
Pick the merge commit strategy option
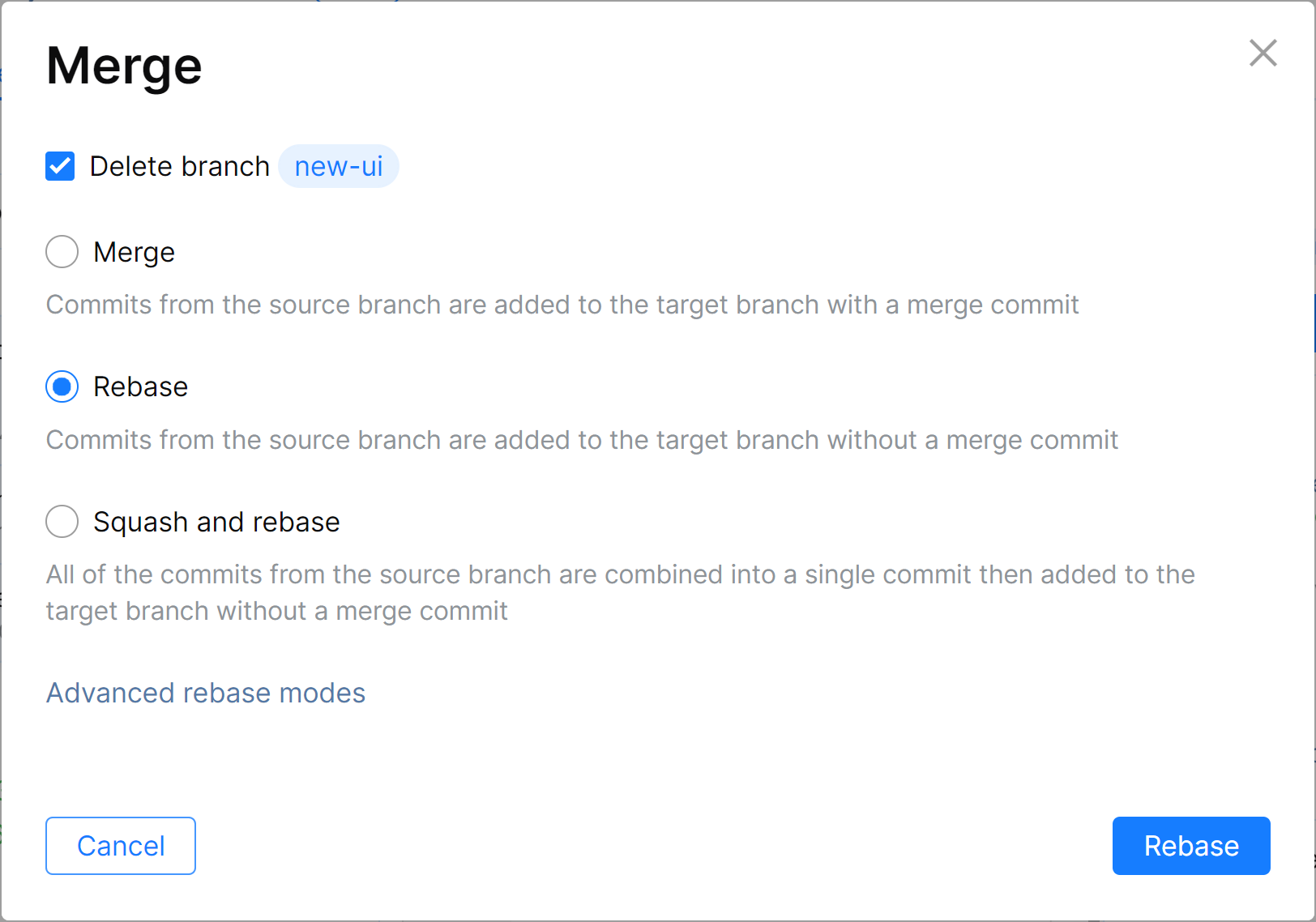click(62, 252)
